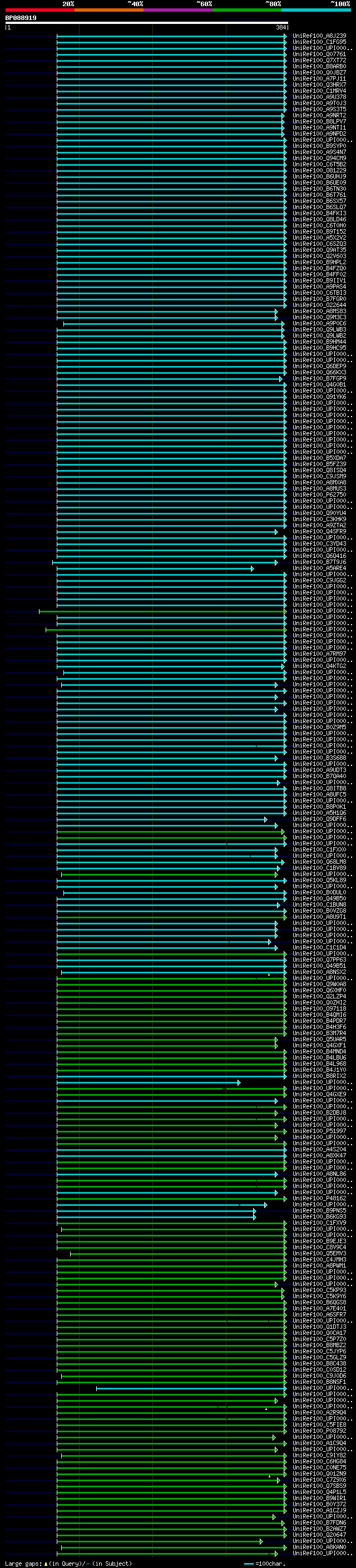
Task: Select the UniRef100_C1FXX0 label
Action: 319,850
